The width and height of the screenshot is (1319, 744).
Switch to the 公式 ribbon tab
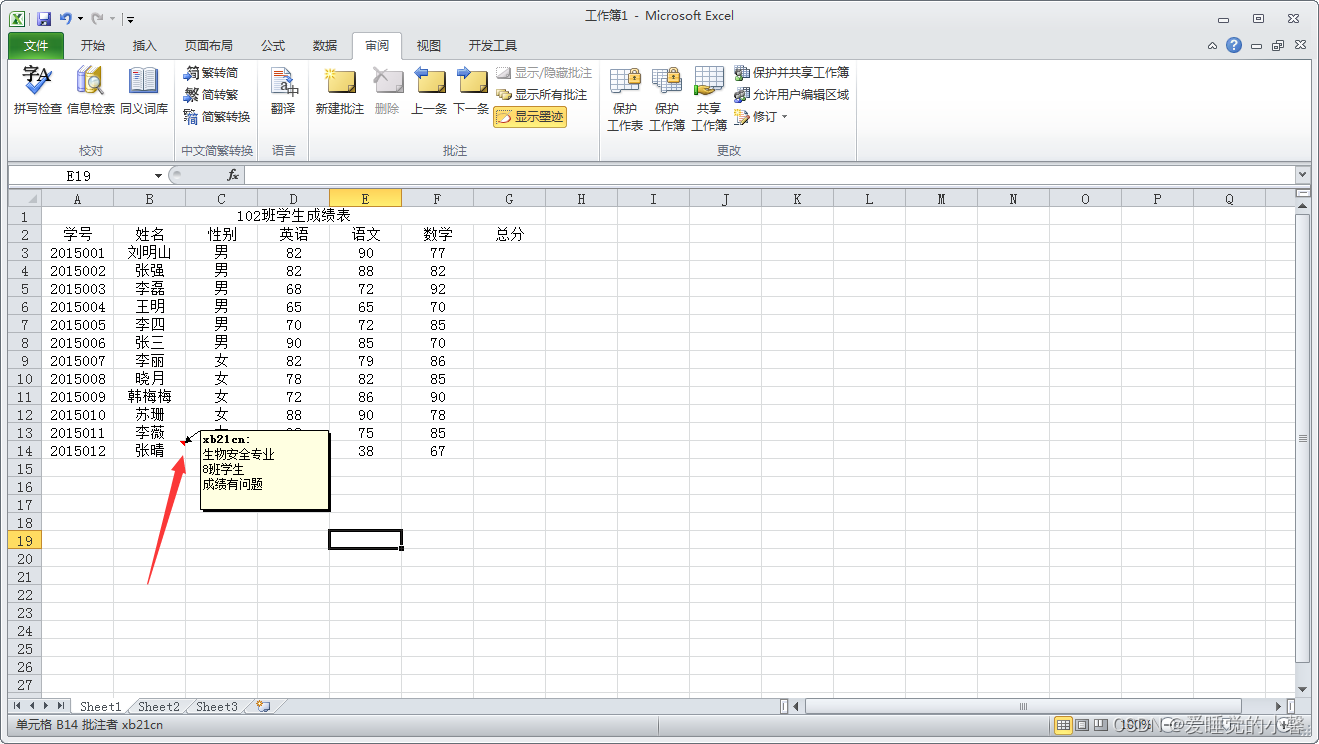(273, 45)
